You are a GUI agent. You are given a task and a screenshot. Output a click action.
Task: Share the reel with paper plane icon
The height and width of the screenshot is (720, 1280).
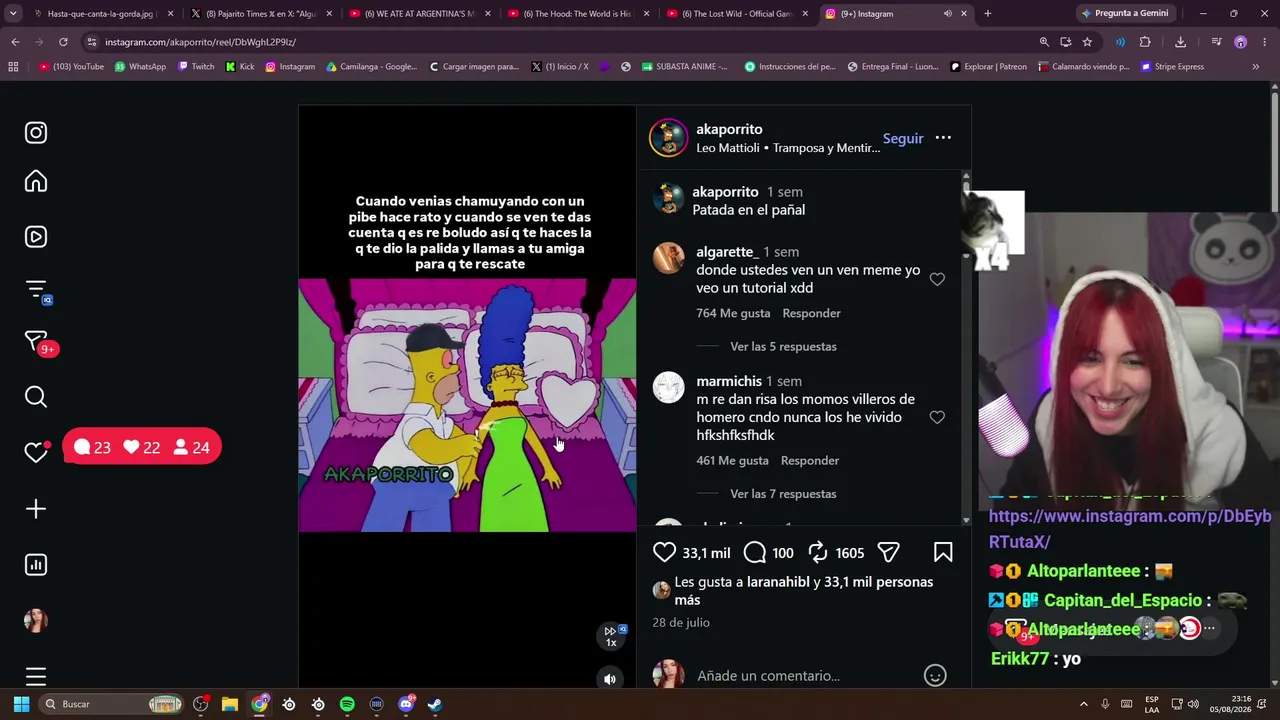[888, 552]
